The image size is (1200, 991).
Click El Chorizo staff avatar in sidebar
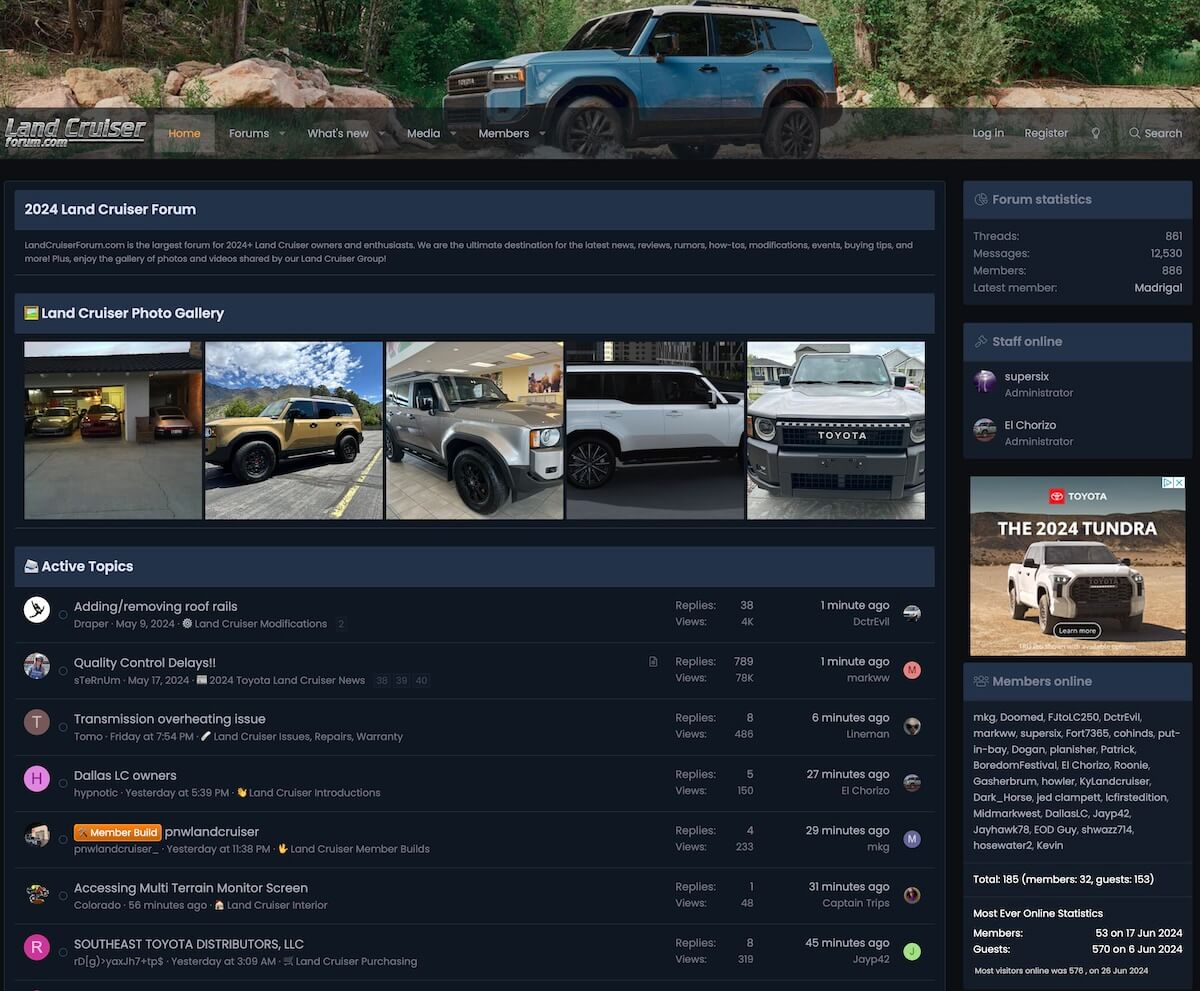985,430
